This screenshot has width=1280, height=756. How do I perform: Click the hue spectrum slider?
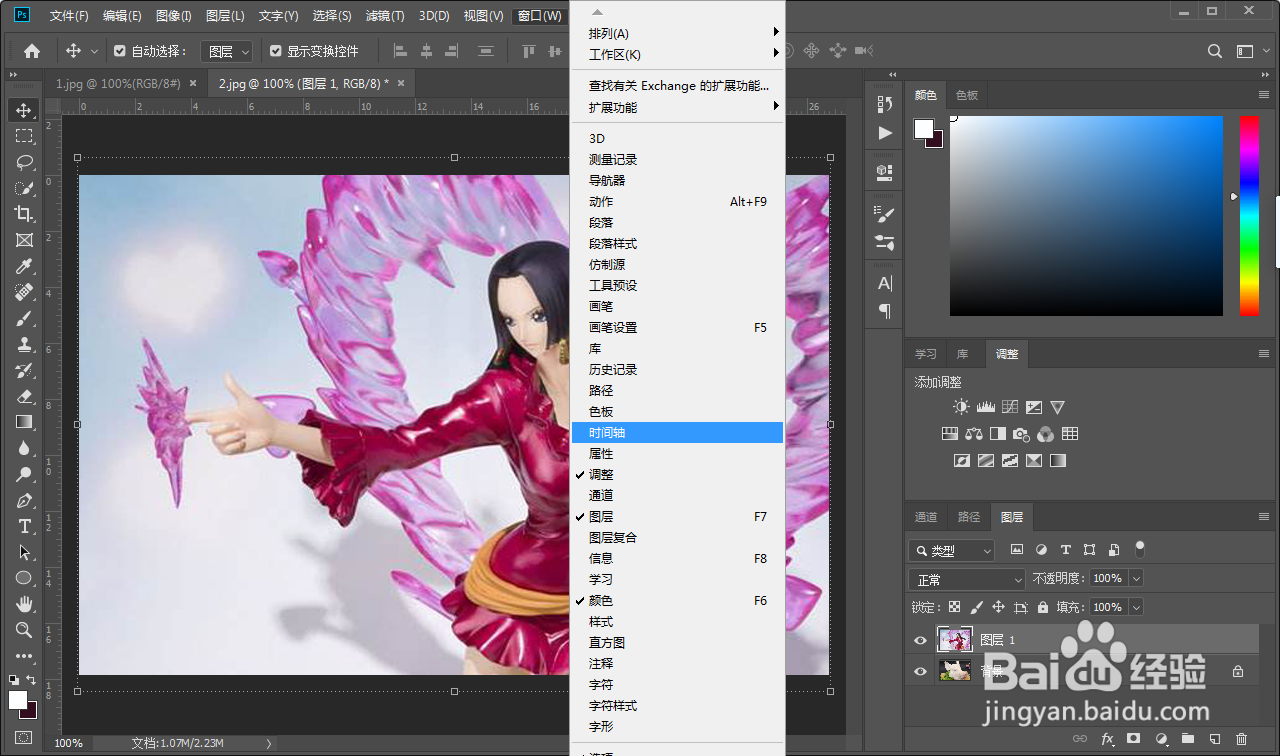click(1249, 215)
